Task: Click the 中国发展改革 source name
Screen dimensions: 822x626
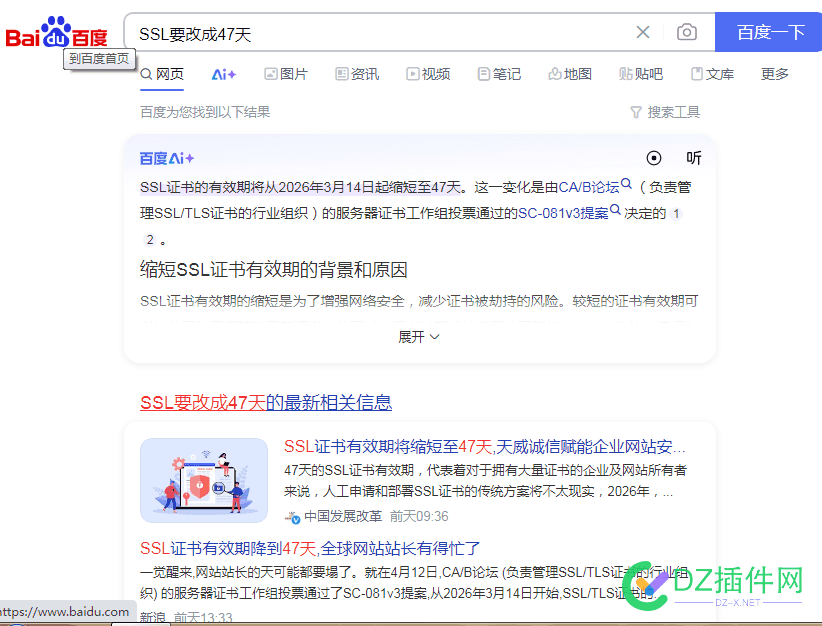Action: click(x=343, y=516)
